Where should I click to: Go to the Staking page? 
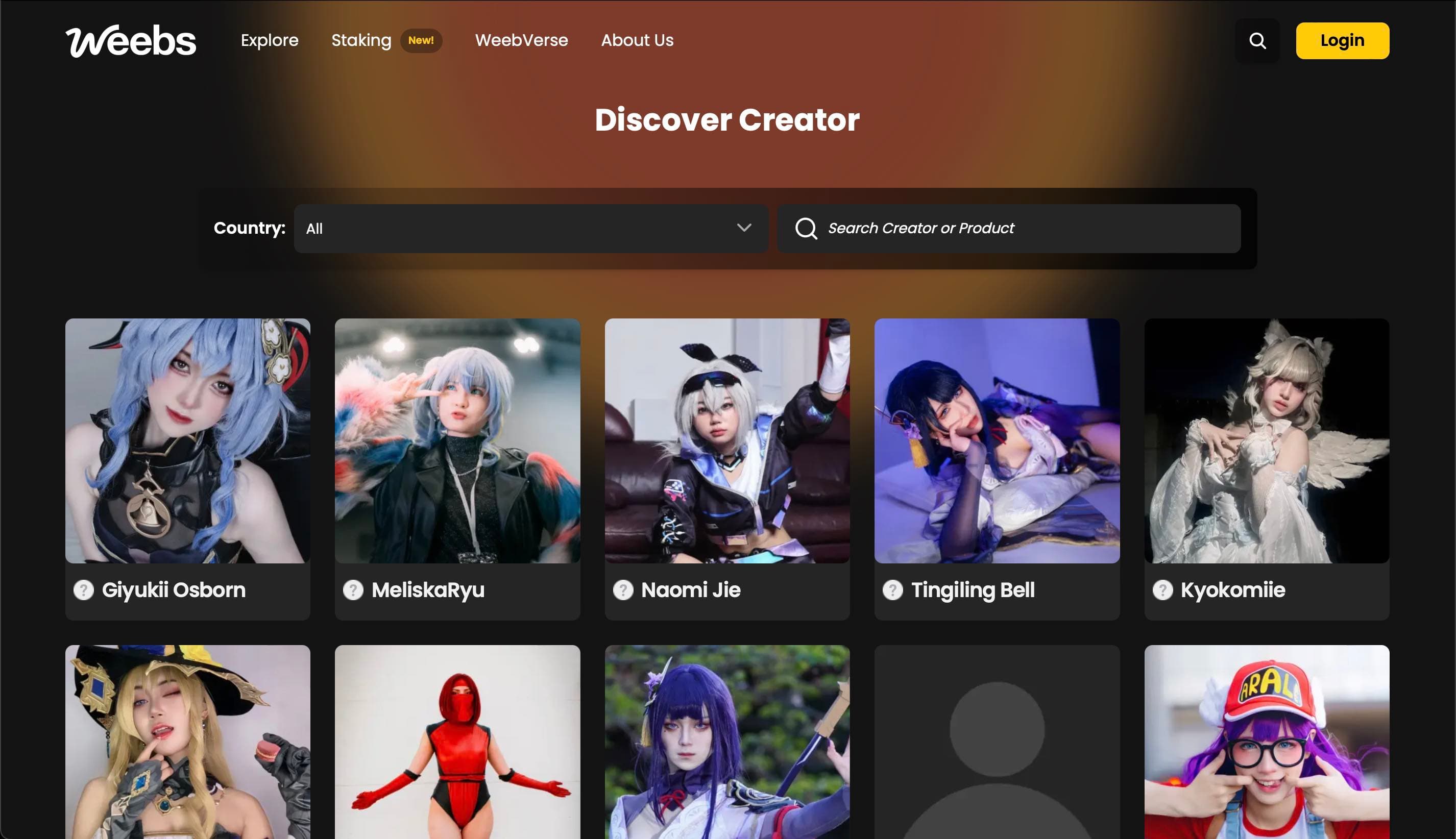pos(361,40)
